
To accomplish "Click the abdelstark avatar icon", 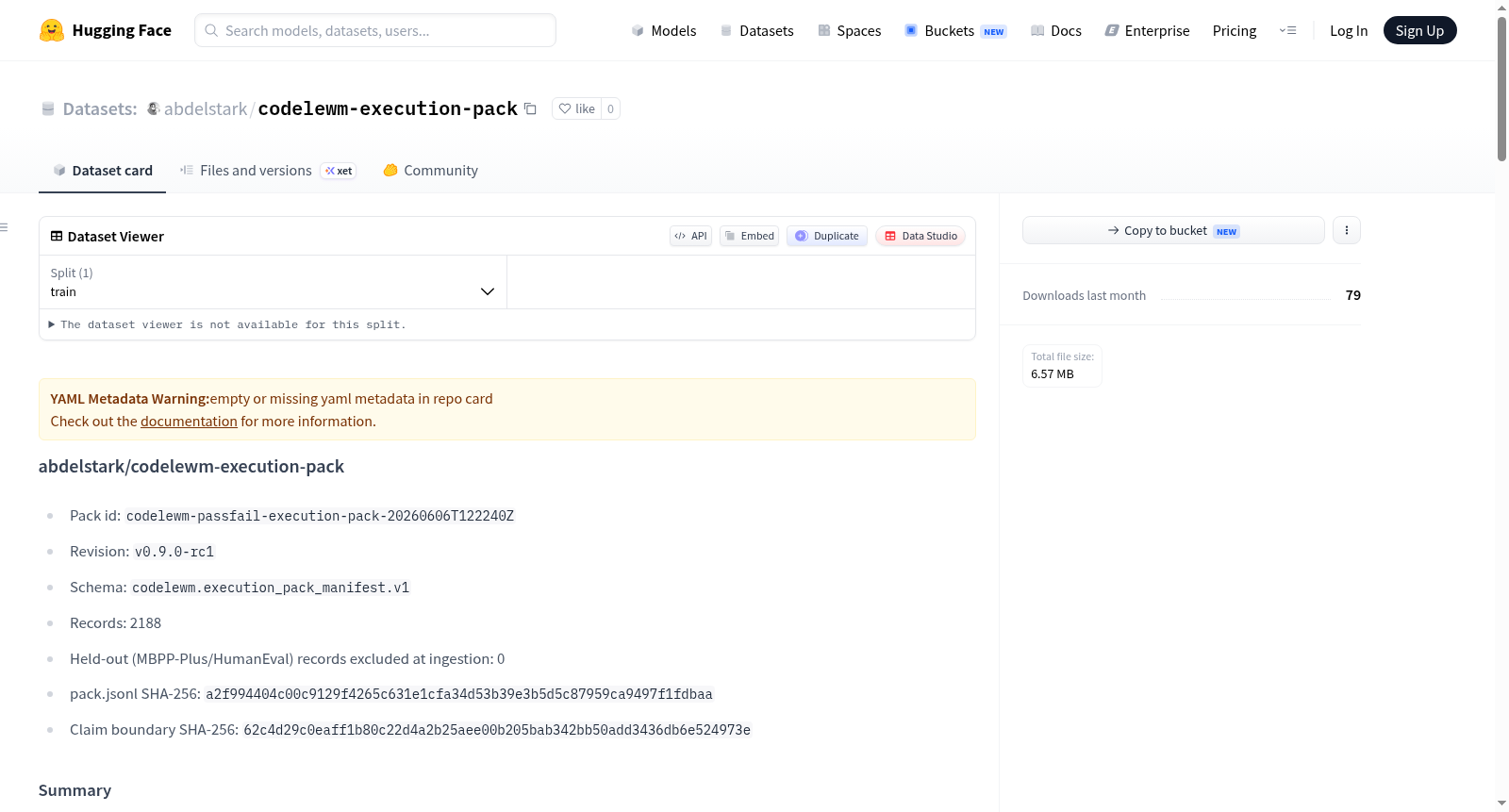I will pos(153,108).
